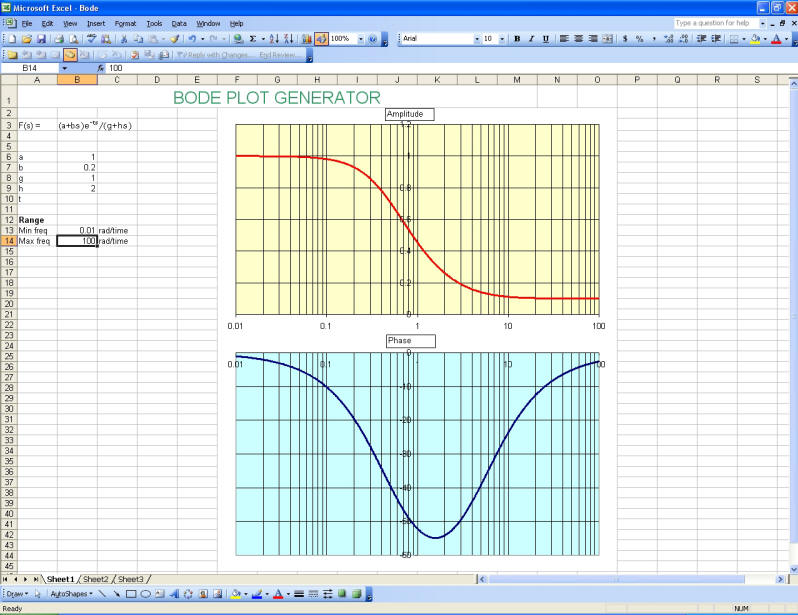This screenshot has width=798, height=615.
Task: Select row 6 header
Action: coord(9,157)
